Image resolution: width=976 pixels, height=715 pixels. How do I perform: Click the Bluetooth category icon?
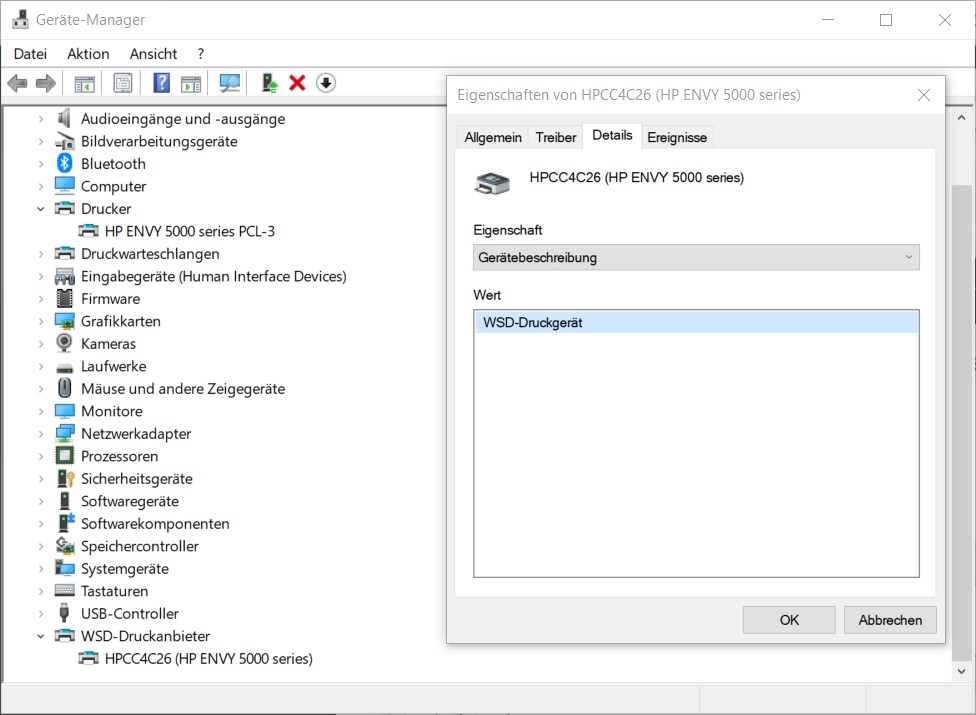(x=65, y=163)
